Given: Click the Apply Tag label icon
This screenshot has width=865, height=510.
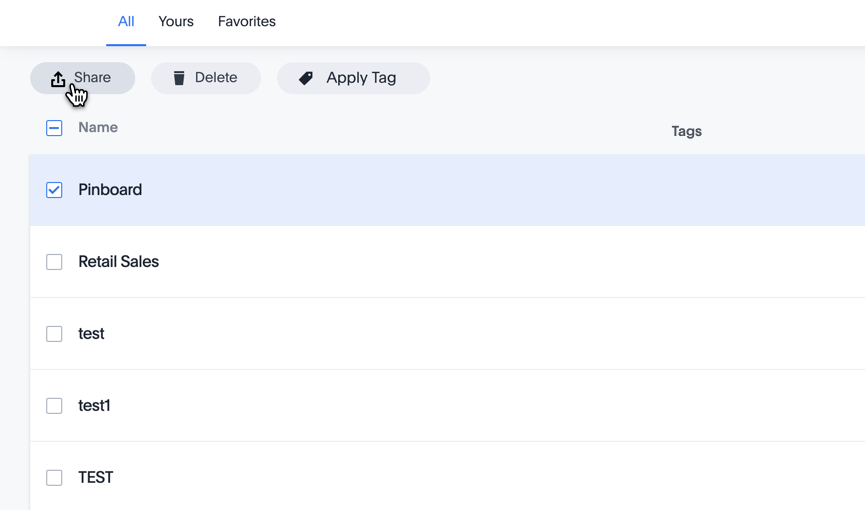Looking at the screenshot, I should pyautogui.click(x=306, y=78).
